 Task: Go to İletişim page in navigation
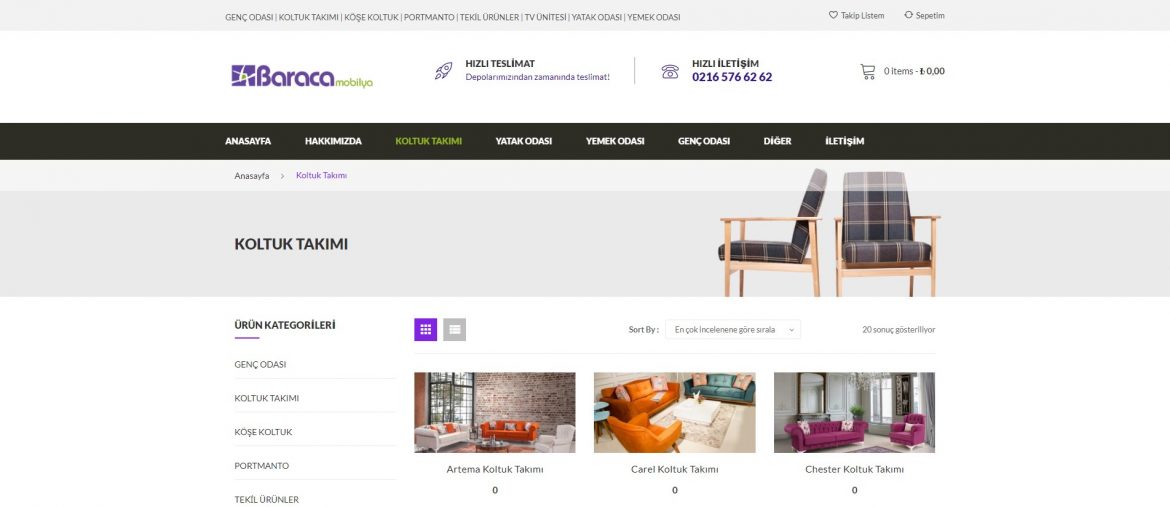(x=845, y=141)
